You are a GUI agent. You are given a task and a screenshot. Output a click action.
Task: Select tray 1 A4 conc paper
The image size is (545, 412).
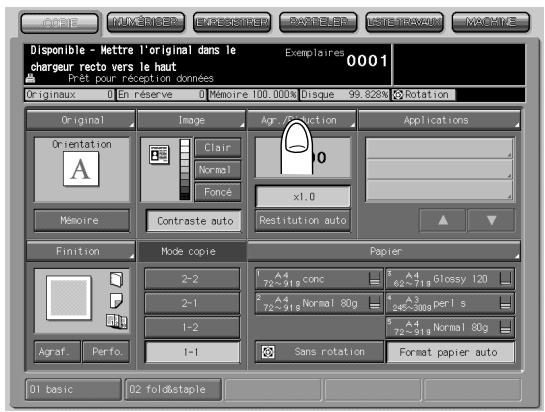coord(319,279)
